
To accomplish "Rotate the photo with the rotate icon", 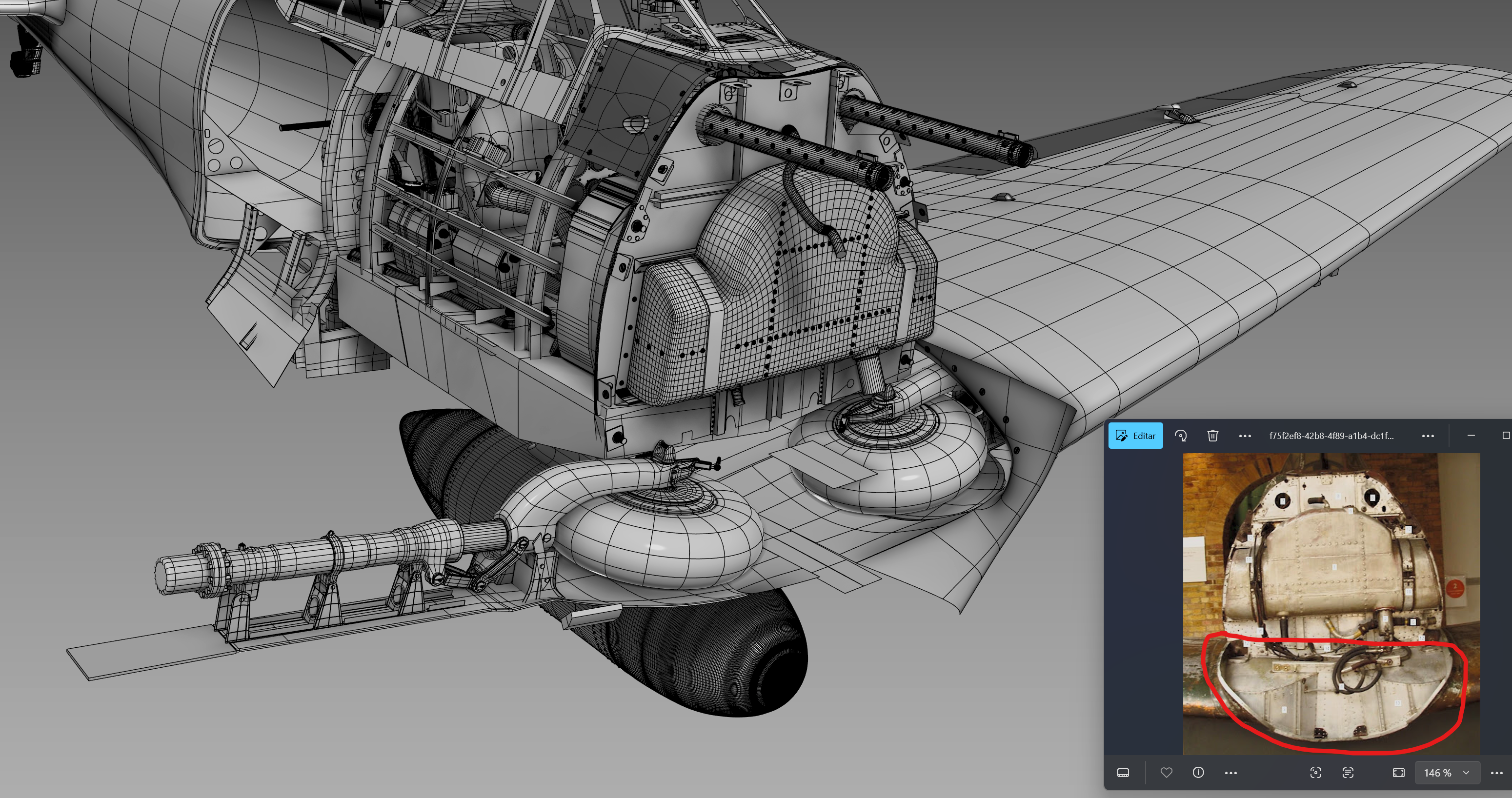I will click(1180, 436).
